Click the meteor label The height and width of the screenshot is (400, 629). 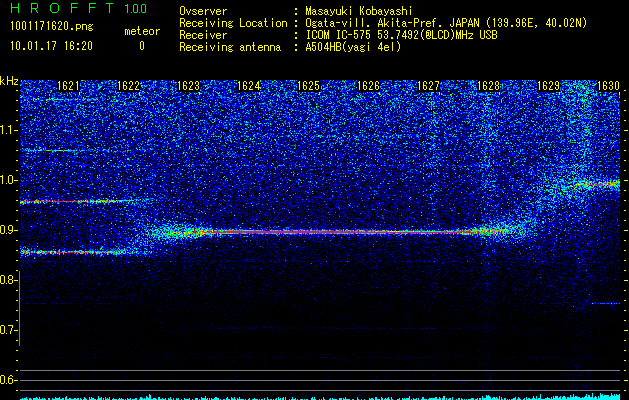[x=142, y=31]
